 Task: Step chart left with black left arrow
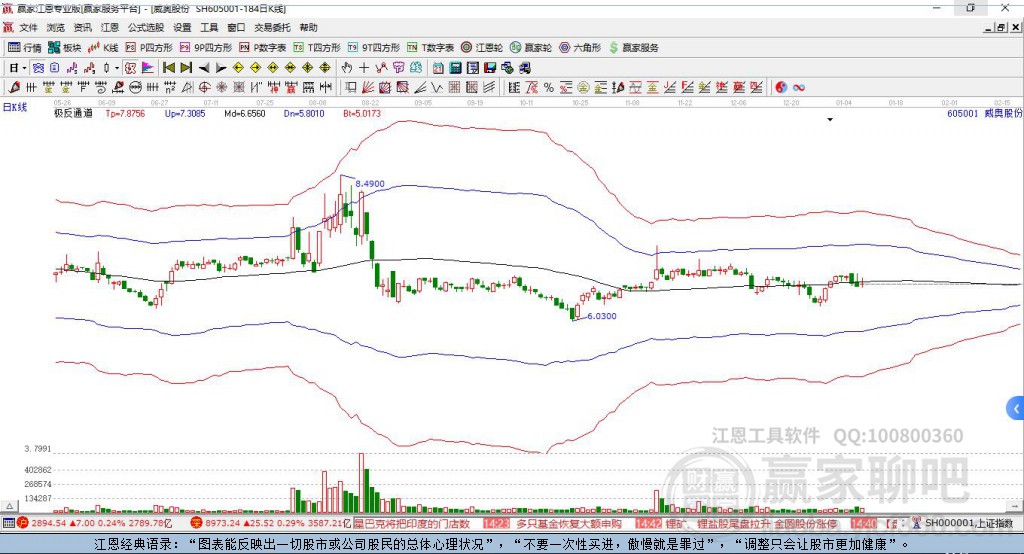click(204, 68)
